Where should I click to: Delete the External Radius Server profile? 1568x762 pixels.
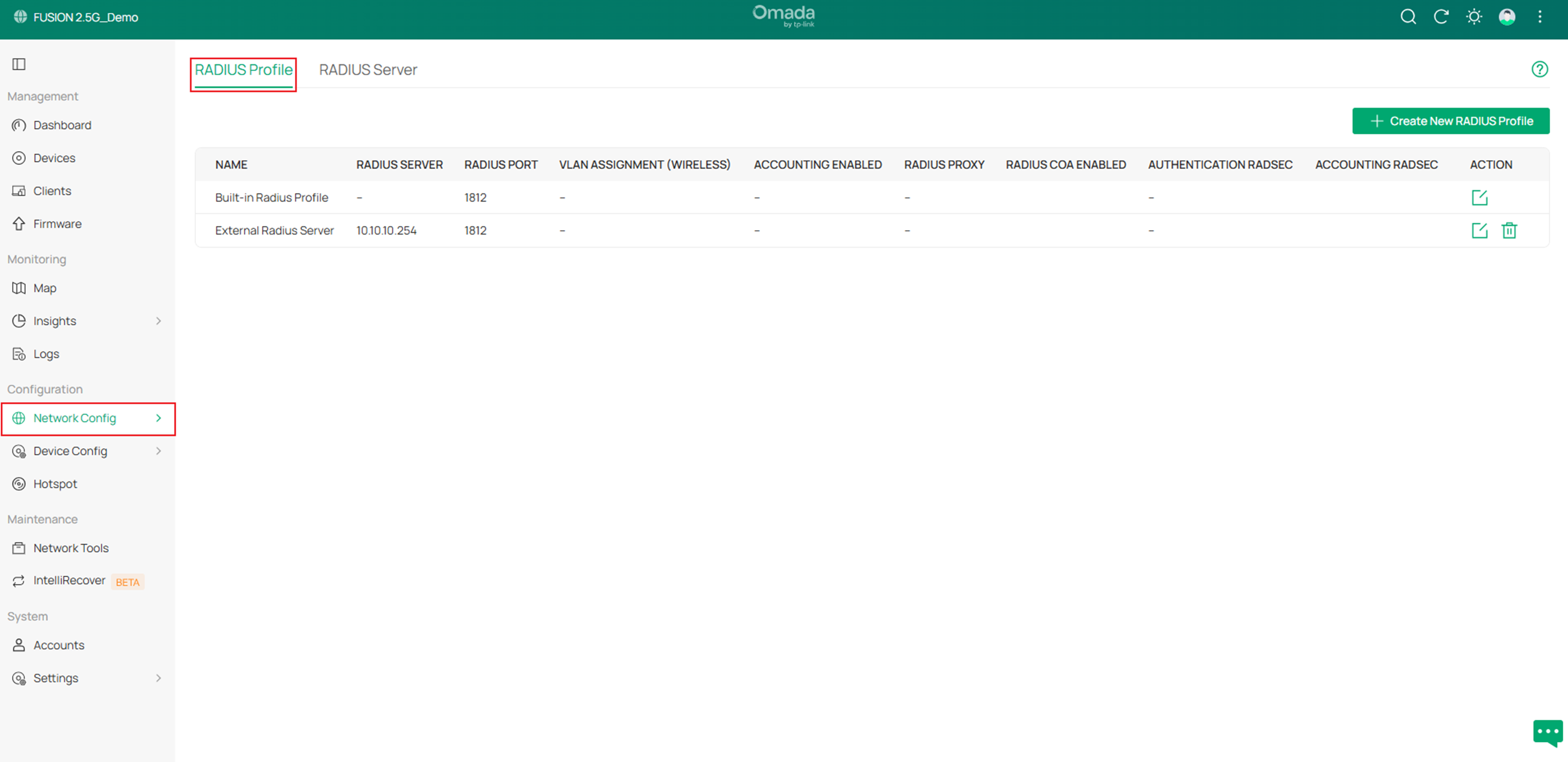click(x=1509, y=230)
